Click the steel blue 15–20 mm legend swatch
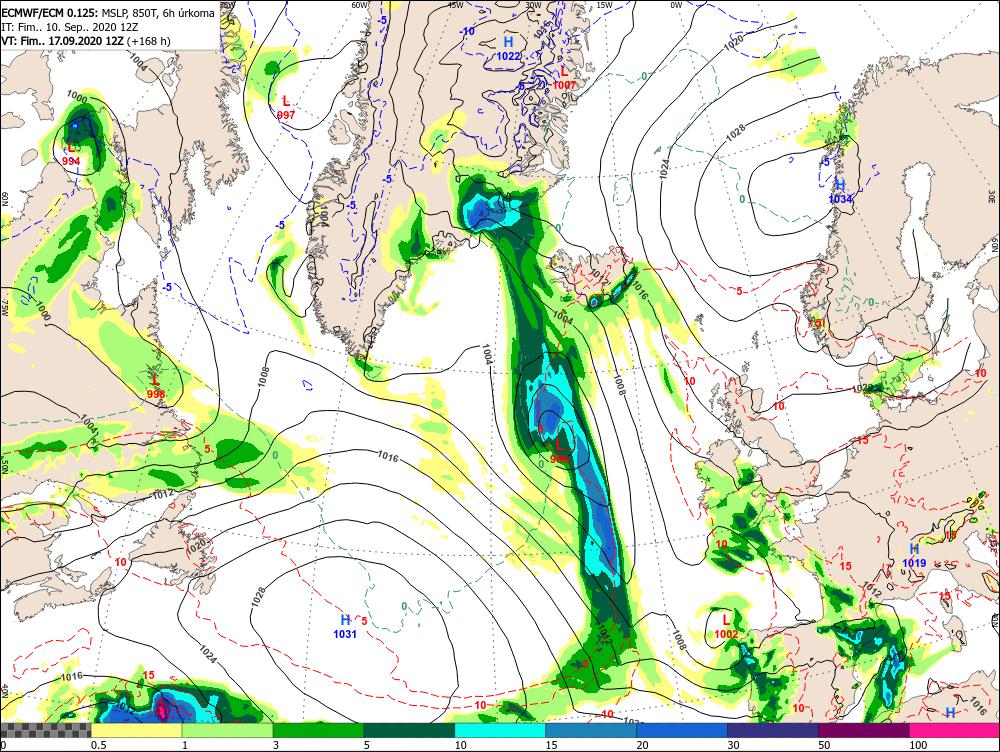Image resolution: width=1000 pixels, height=752 pixels. [591, 730]
